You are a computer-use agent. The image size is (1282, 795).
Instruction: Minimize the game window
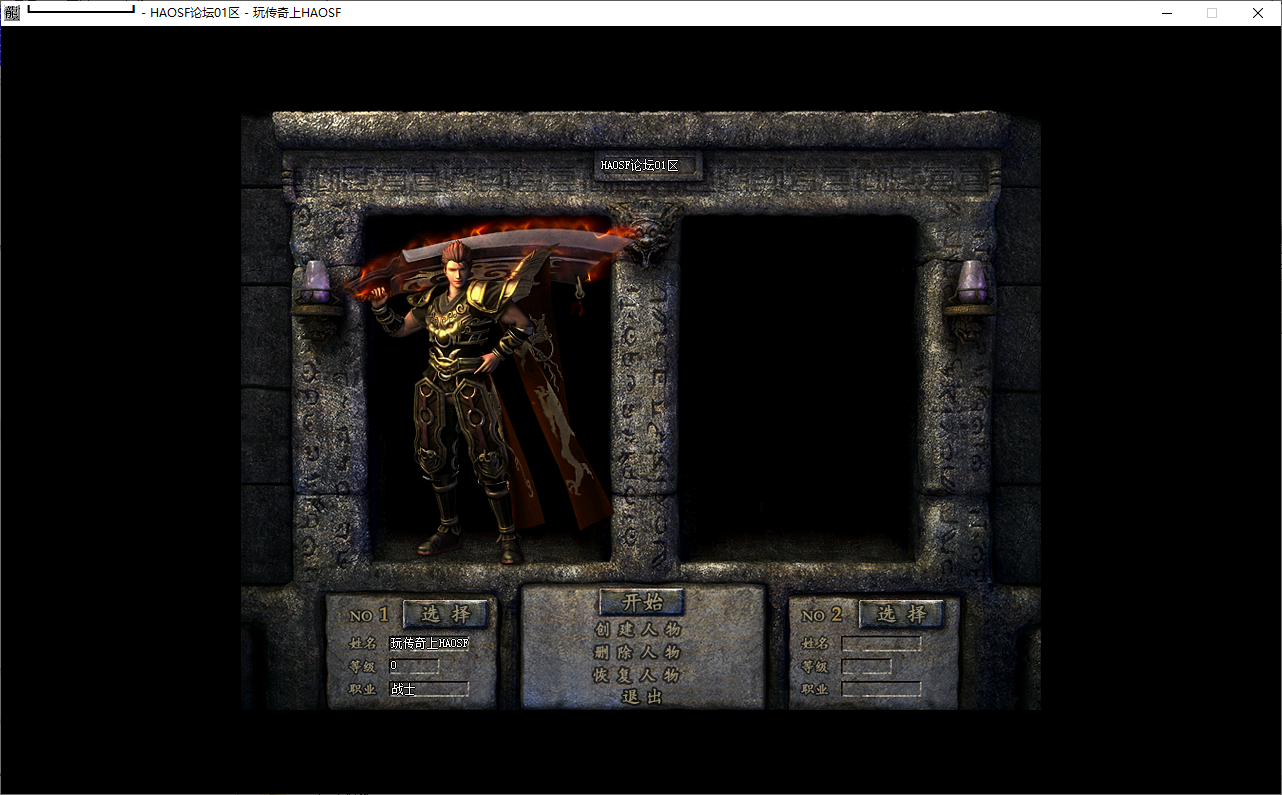coord(1166,13)
